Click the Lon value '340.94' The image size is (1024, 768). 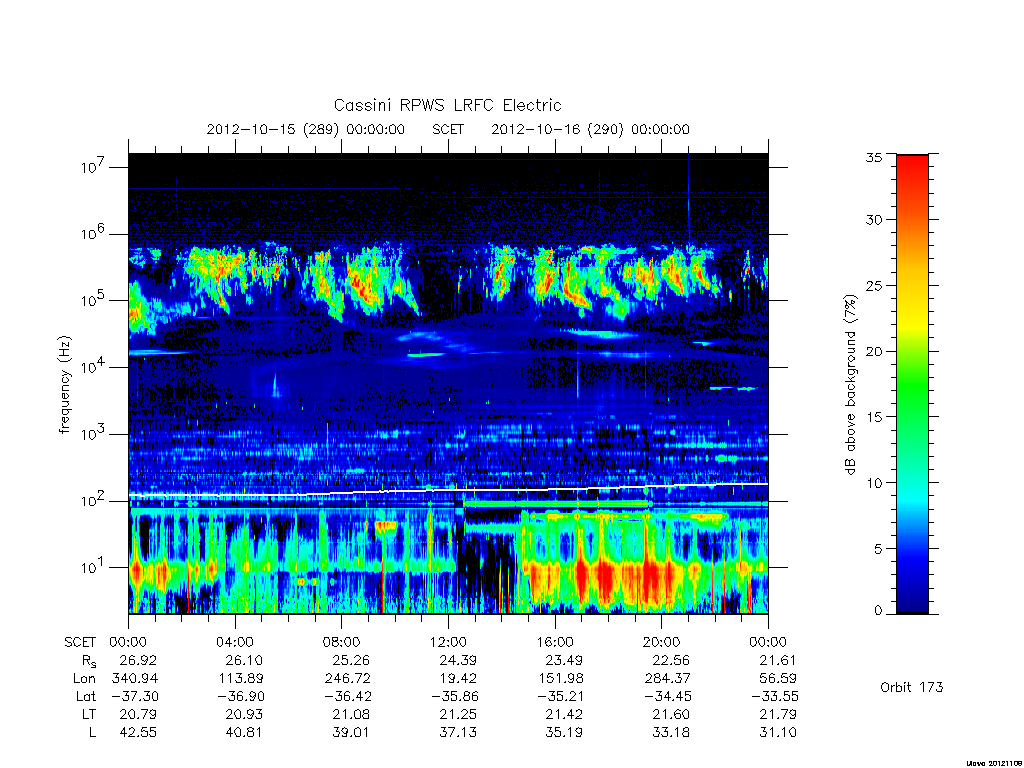coord(135,679)
